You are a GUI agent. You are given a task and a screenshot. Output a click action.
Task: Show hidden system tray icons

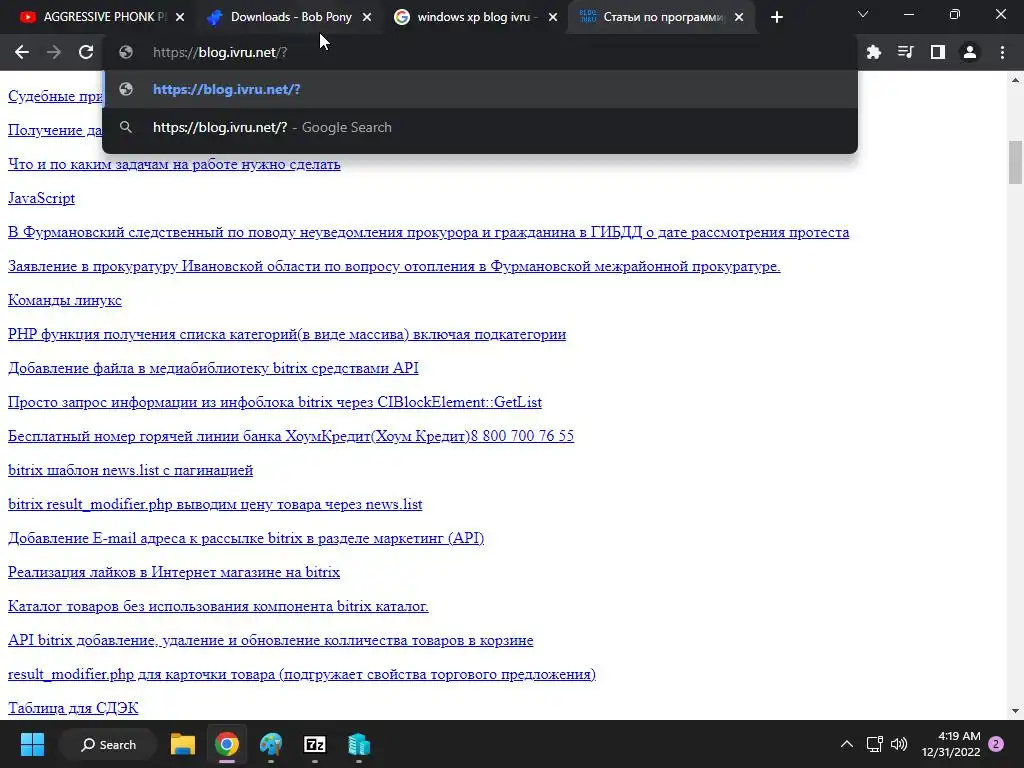[x=846, y=744]
